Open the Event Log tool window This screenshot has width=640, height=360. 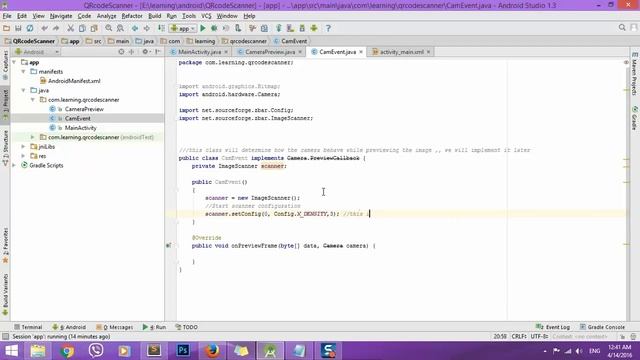point(553,327)
